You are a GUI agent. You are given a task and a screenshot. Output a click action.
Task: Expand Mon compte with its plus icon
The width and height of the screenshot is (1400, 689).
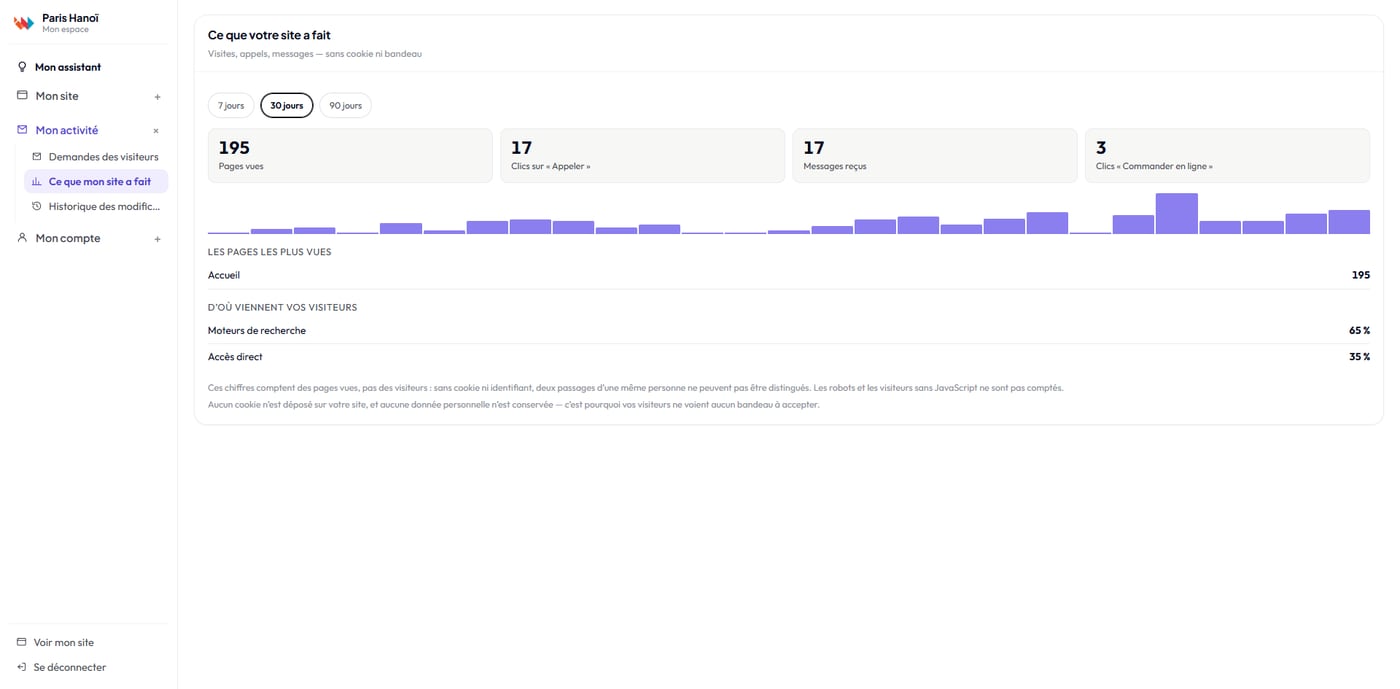click(157, 239)
